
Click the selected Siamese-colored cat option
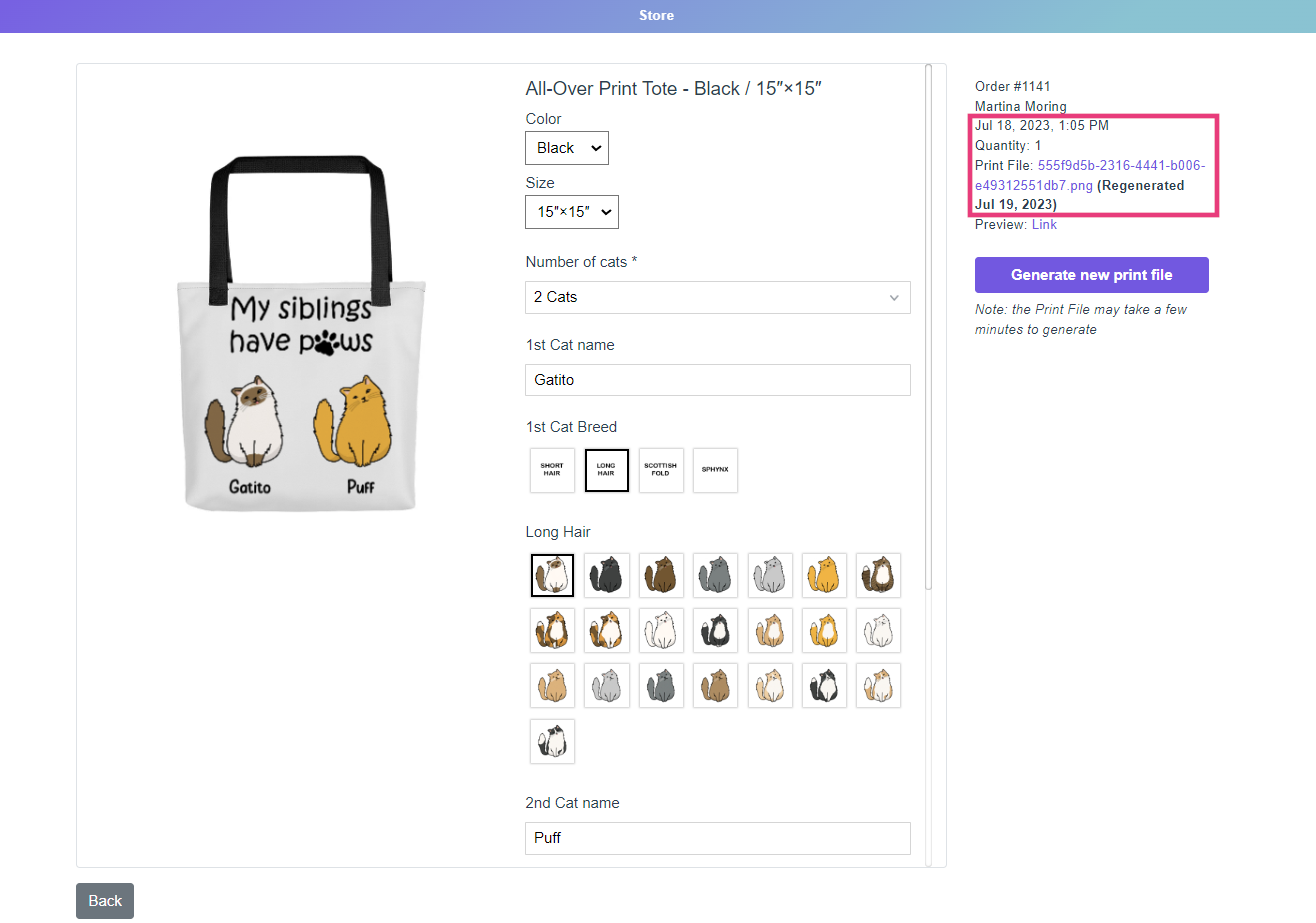(x=552, y=575)
